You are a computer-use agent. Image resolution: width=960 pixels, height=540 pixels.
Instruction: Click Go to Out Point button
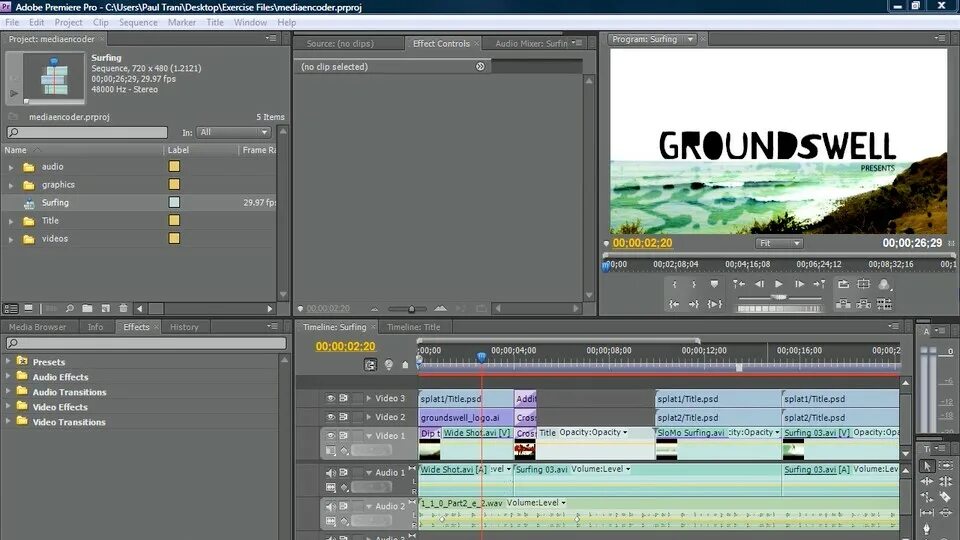(x=694, y=304)
